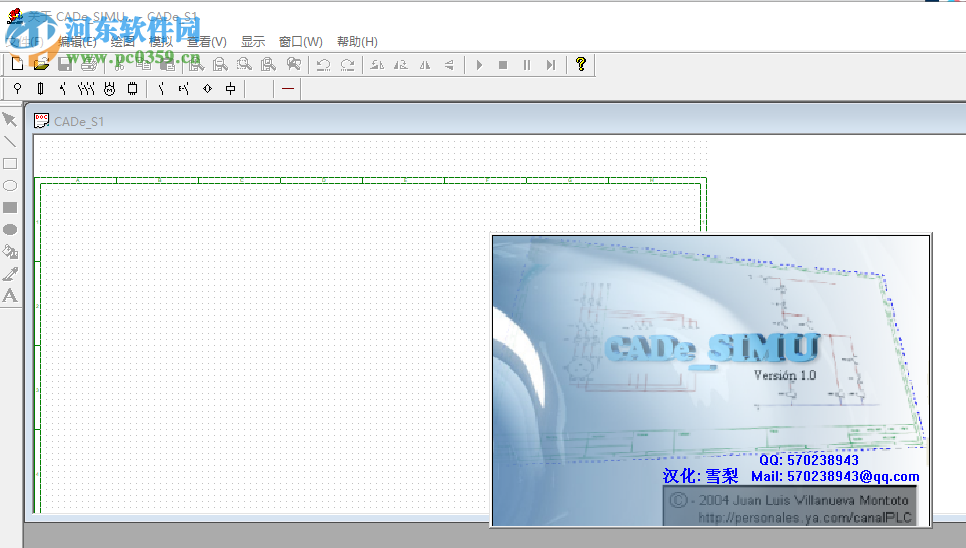This screenshot has width=966, height=548.
Task: Open the 绘图 menu
Action: point(123,42)
